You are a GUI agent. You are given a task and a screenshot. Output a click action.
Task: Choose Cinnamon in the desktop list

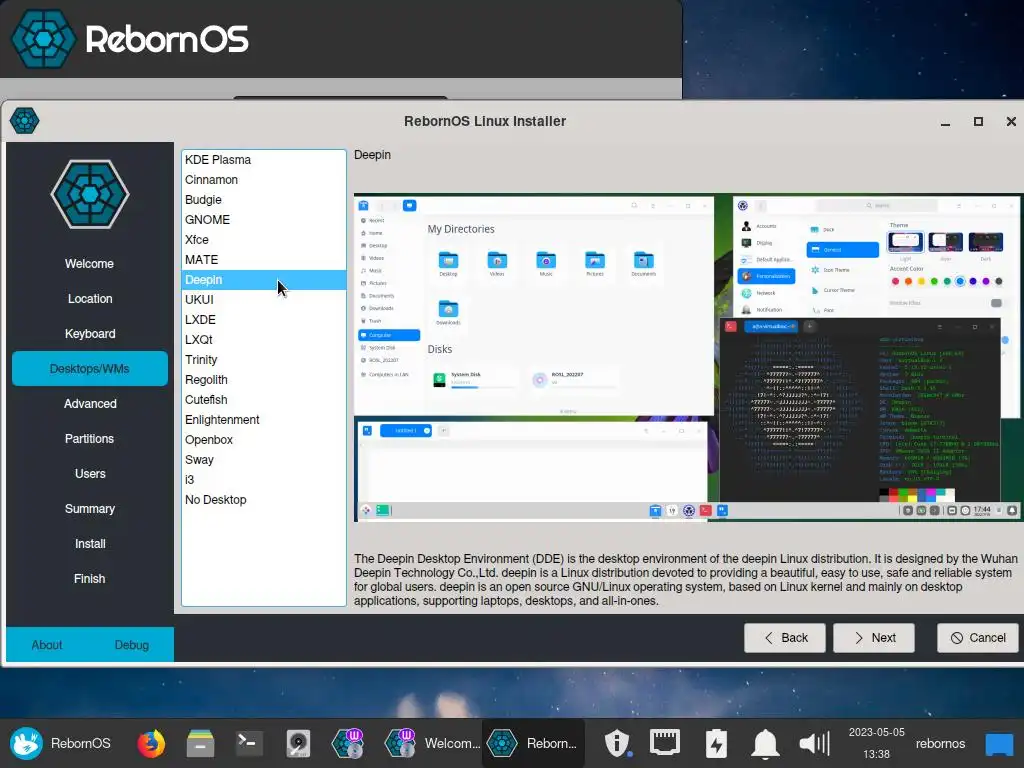(x=264, y=180)
